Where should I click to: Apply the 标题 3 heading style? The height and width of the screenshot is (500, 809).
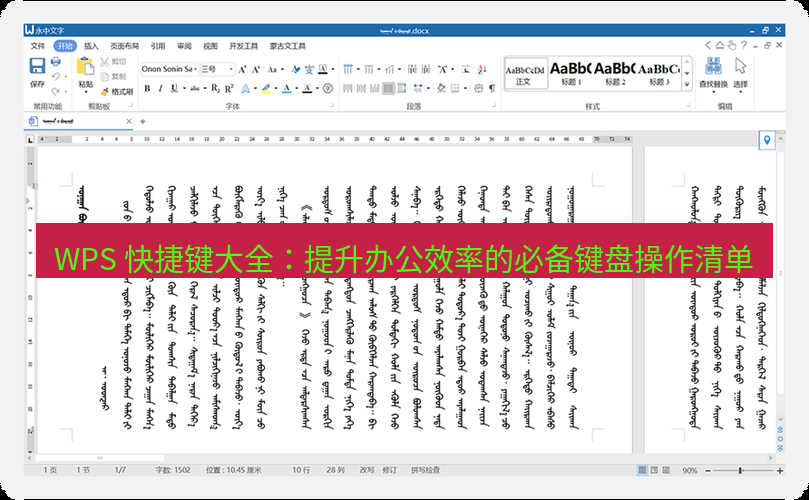[659, 73]
